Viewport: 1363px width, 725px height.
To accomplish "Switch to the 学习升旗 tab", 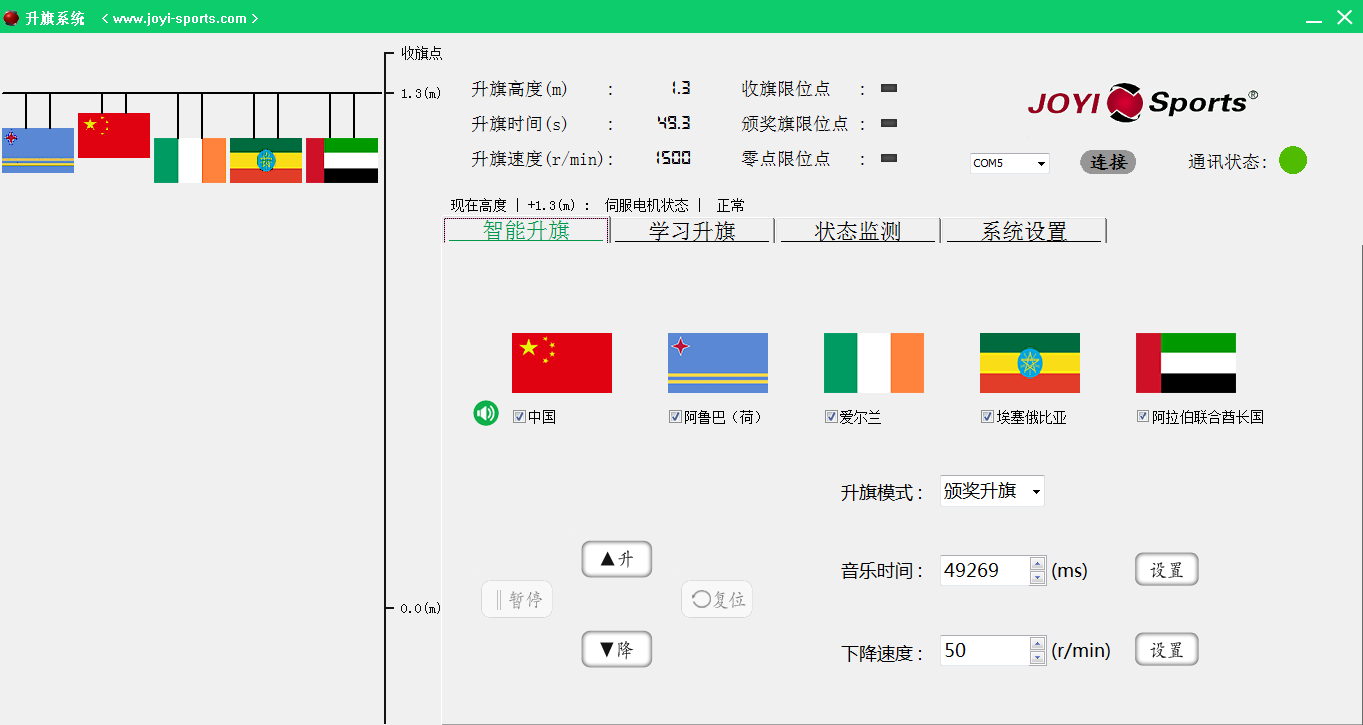I will [692, 231].
